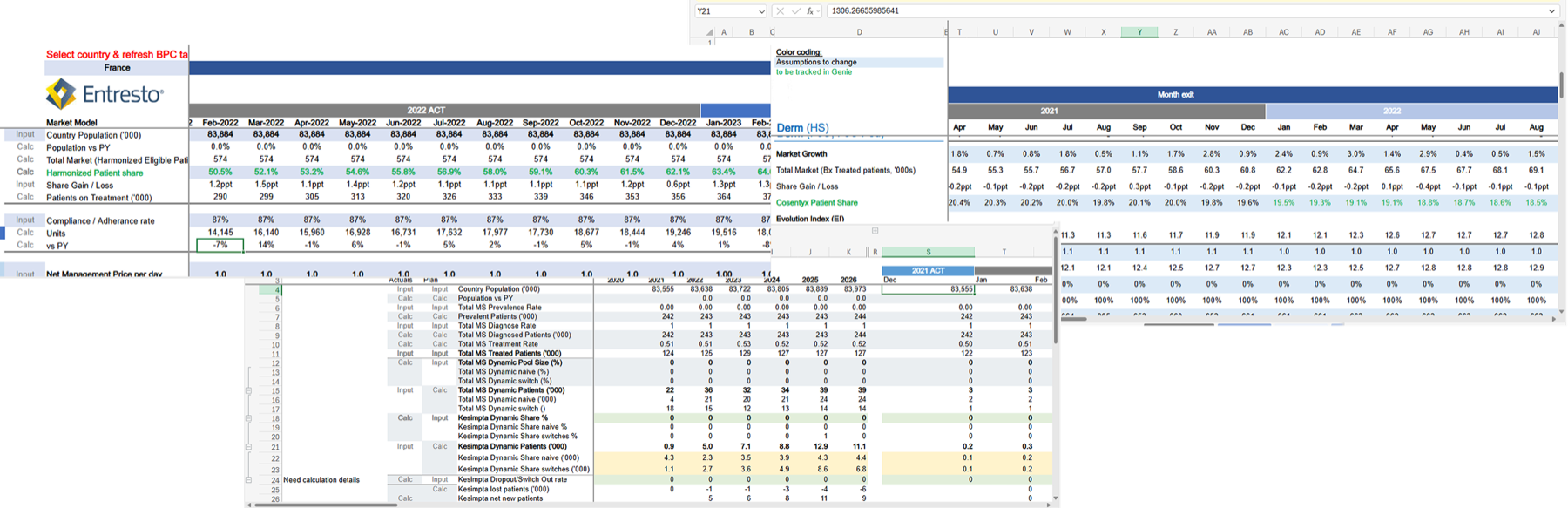1568x508 pixels.
Task: Select the column D header
Action: (x=859, y=32)
